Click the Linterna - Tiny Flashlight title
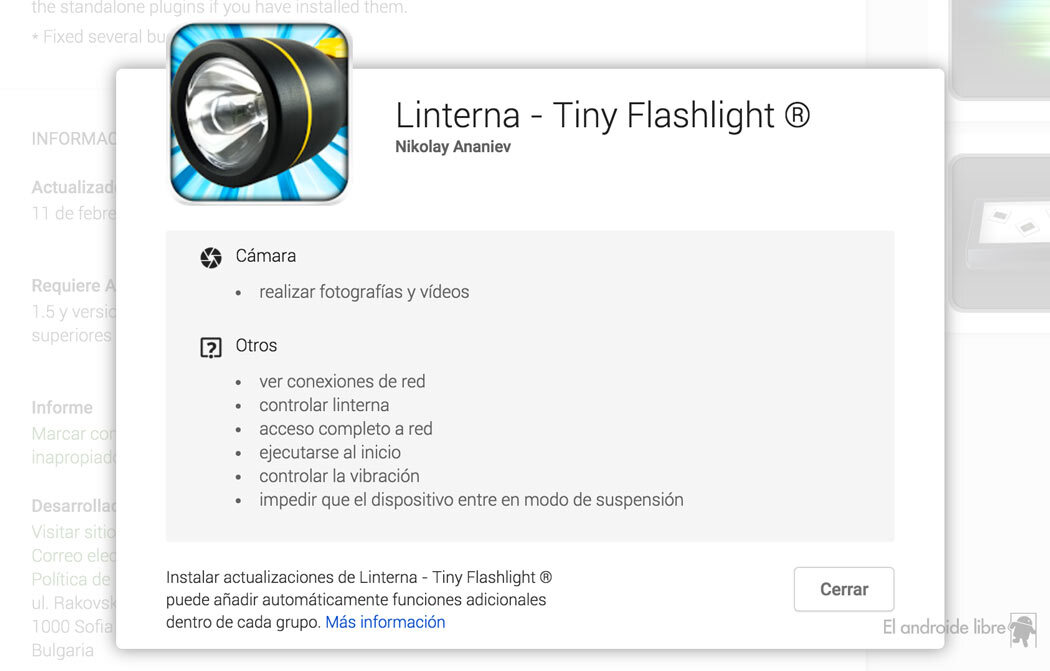This screenshot has height=671, width=1050. pos(602,115)
